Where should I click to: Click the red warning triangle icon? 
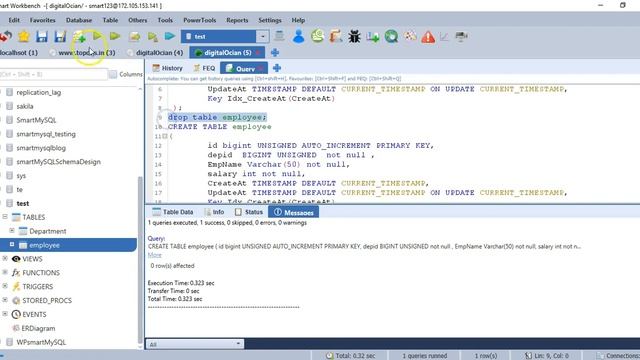tap(428, 37)
